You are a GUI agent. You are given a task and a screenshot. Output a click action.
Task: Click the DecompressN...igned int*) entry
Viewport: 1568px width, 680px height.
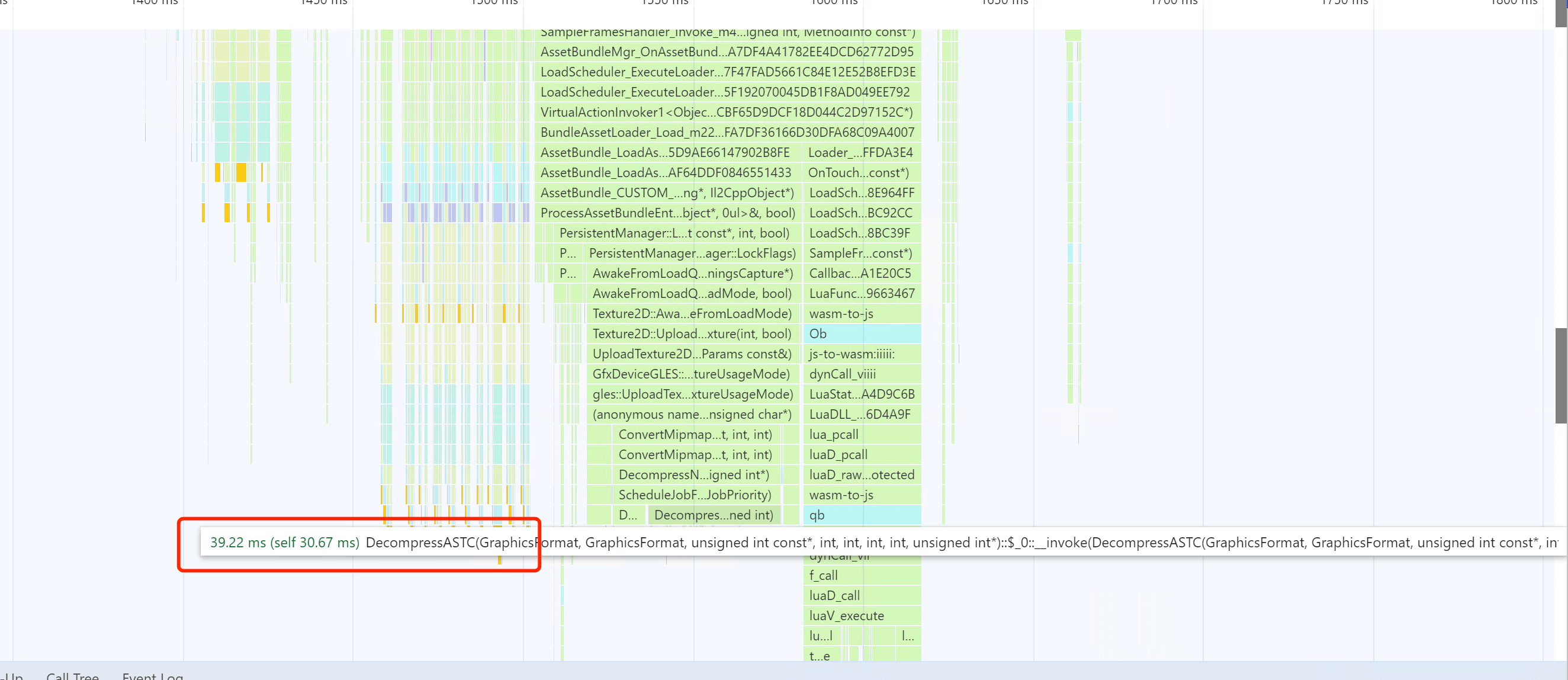(696, 474)
